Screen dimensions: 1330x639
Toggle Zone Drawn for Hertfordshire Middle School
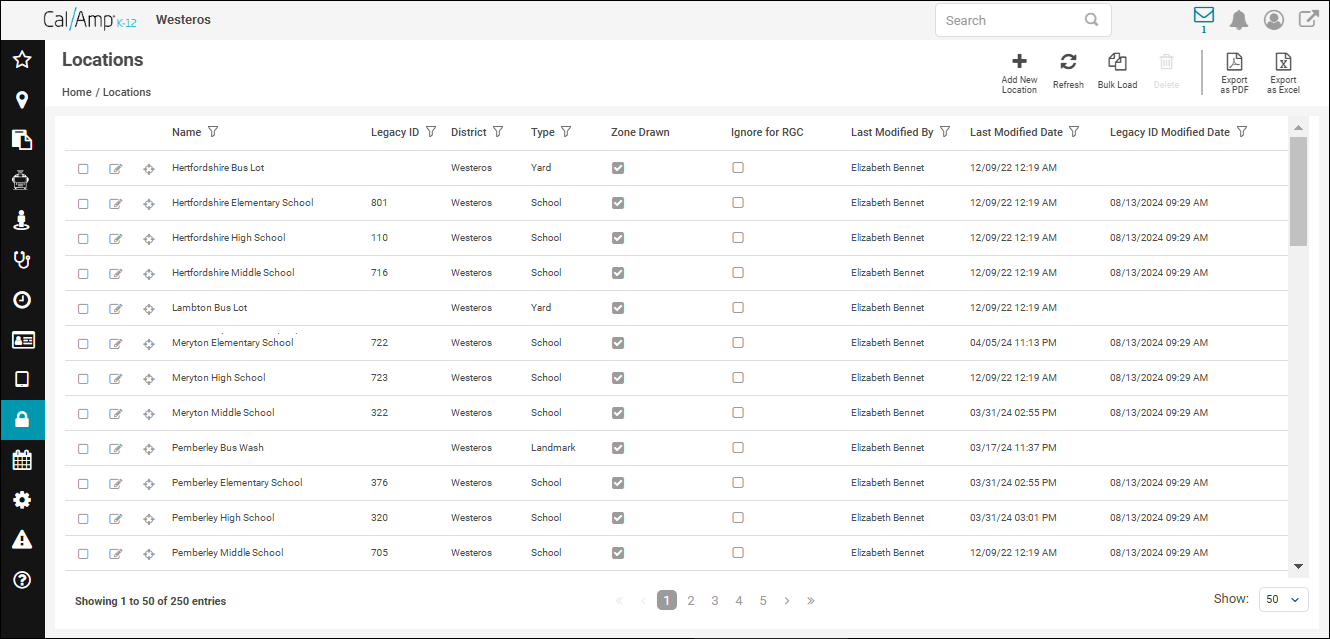tap(618, 273)
